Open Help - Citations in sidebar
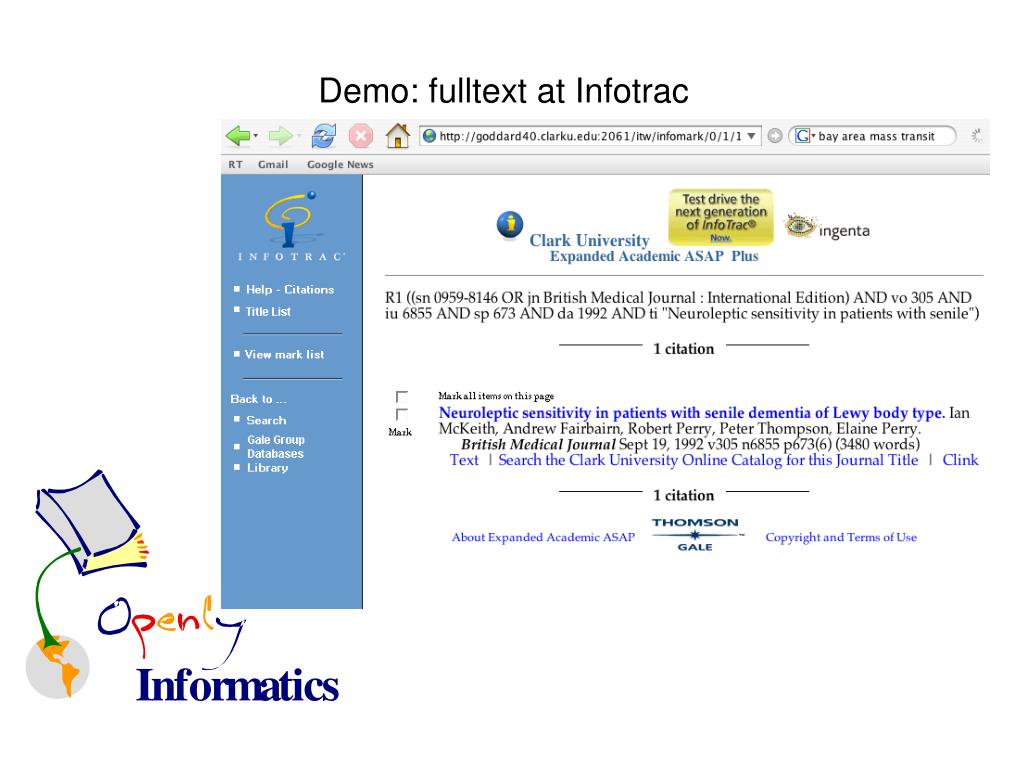 tap(290, 289)
